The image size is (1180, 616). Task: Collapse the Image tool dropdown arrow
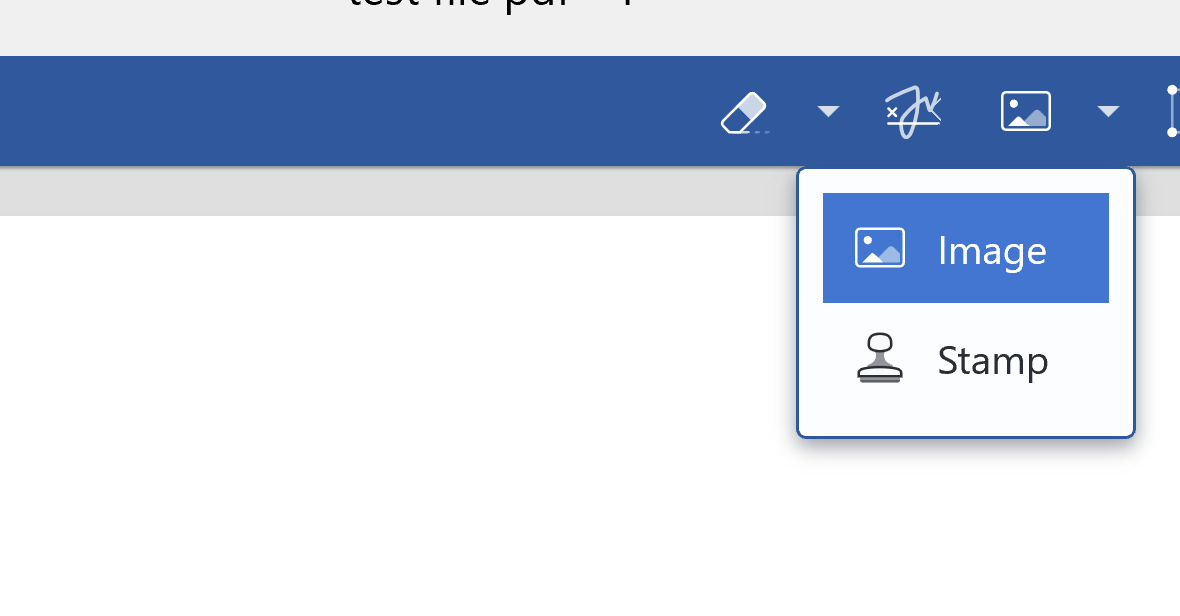click(1108, 111)
